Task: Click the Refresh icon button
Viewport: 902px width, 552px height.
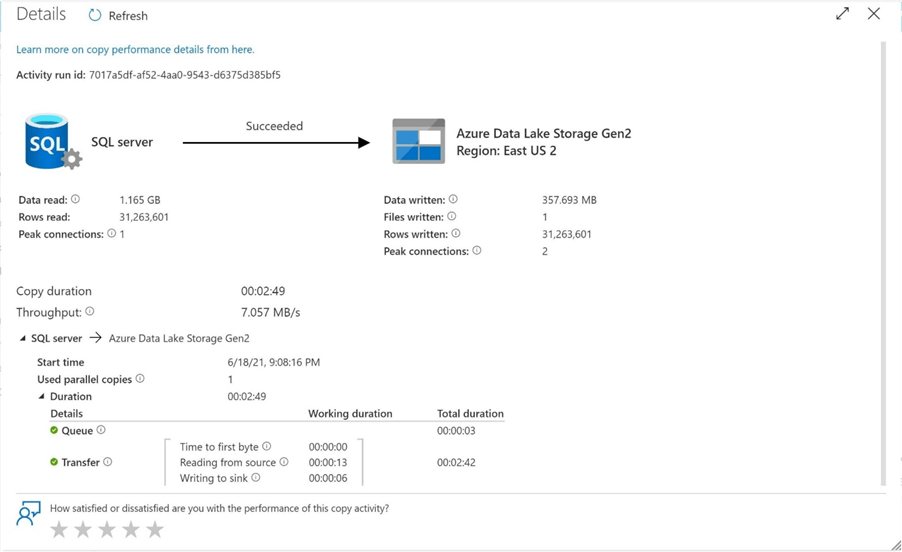Action: (x=95, y=16)
